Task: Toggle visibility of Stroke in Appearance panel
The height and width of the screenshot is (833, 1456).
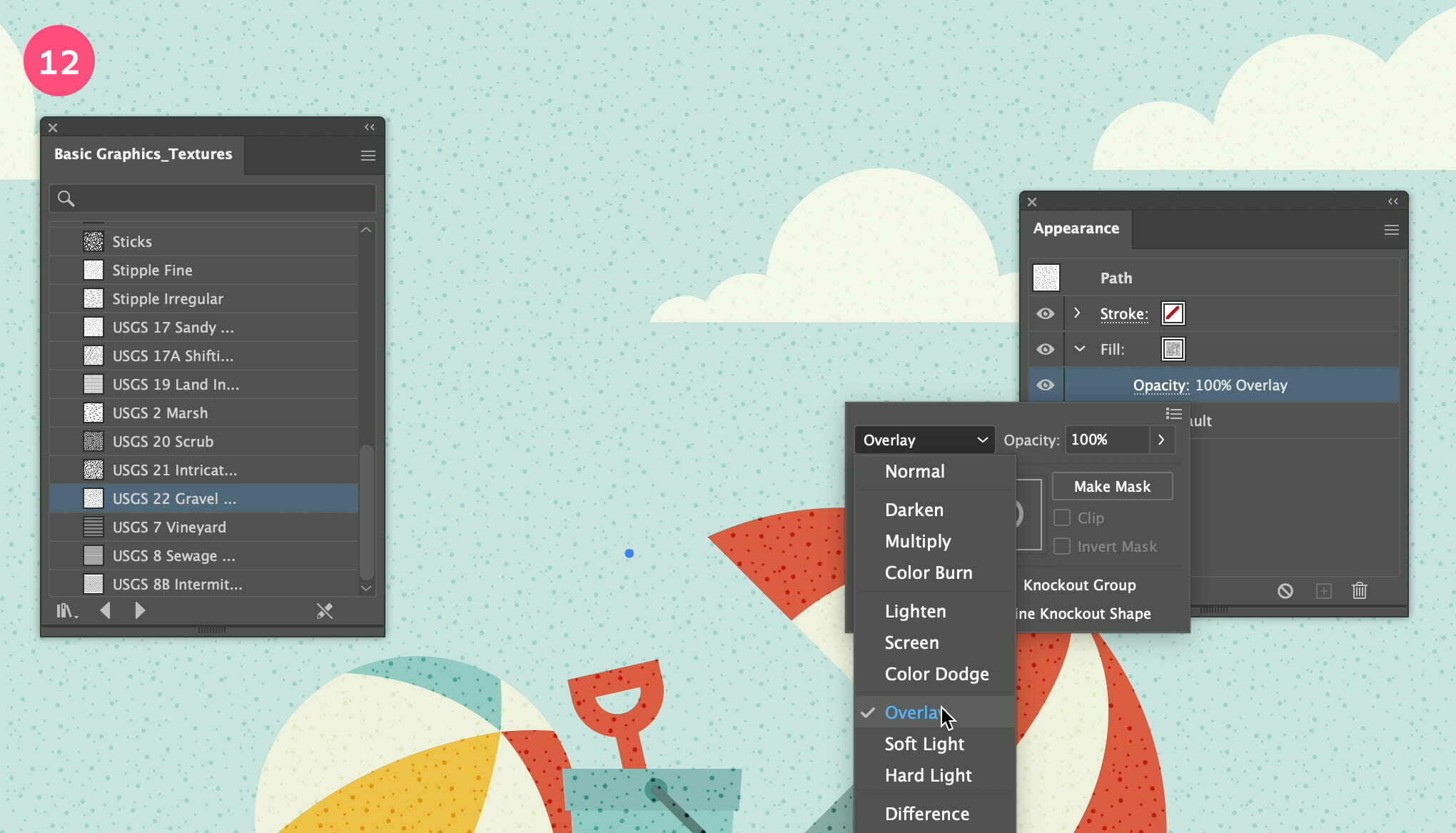Action: pyautogui.click(x=1045, y=314)
